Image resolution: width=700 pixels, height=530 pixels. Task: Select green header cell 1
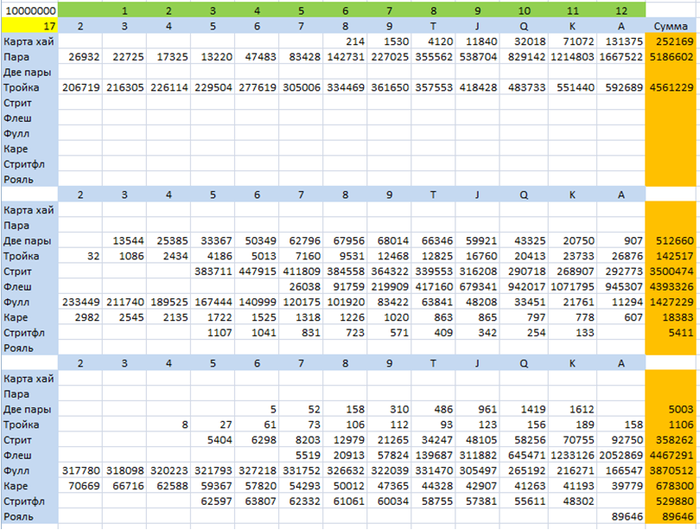[125, 10]
